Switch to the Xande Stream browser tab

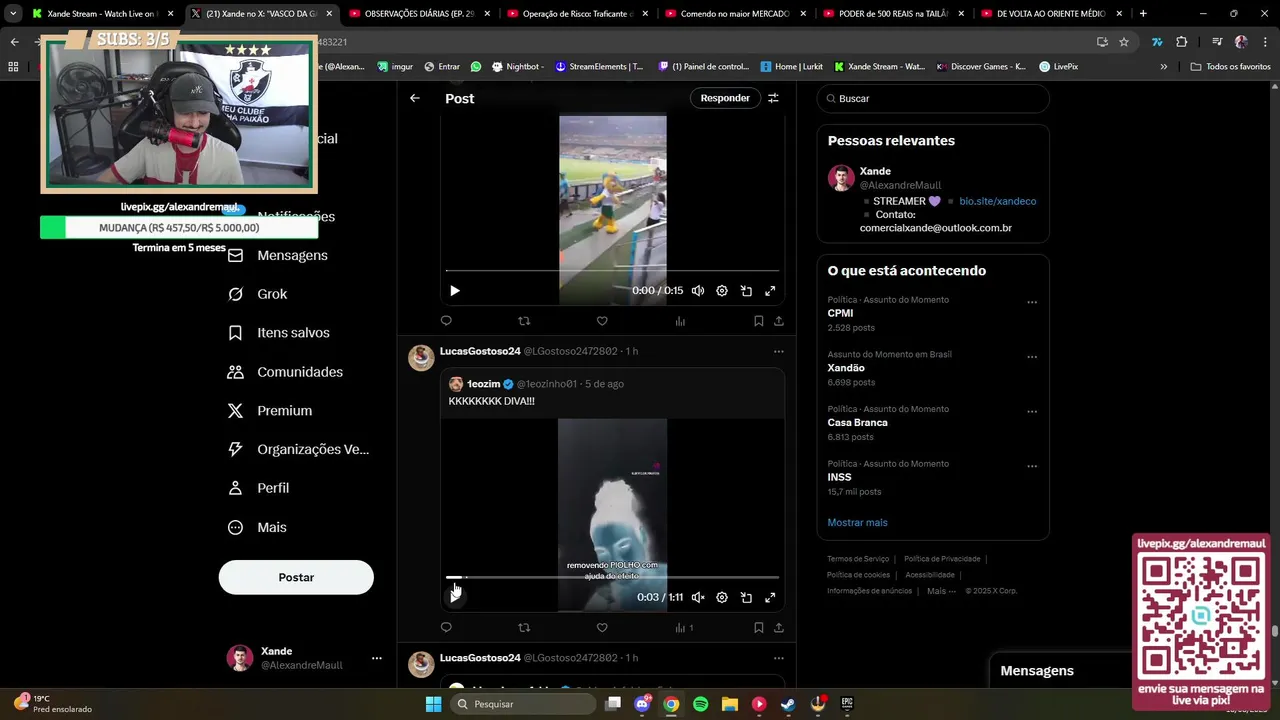[102, 14]
